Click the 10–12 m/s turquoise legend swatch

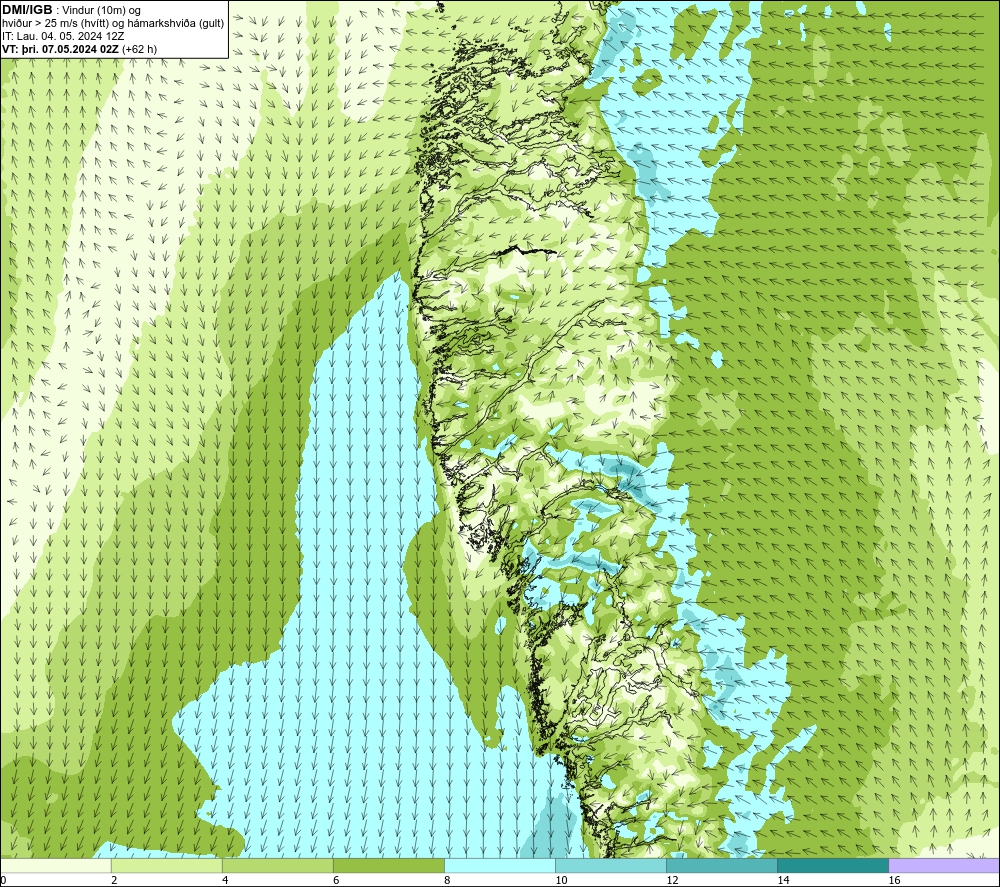pos(610,865)
